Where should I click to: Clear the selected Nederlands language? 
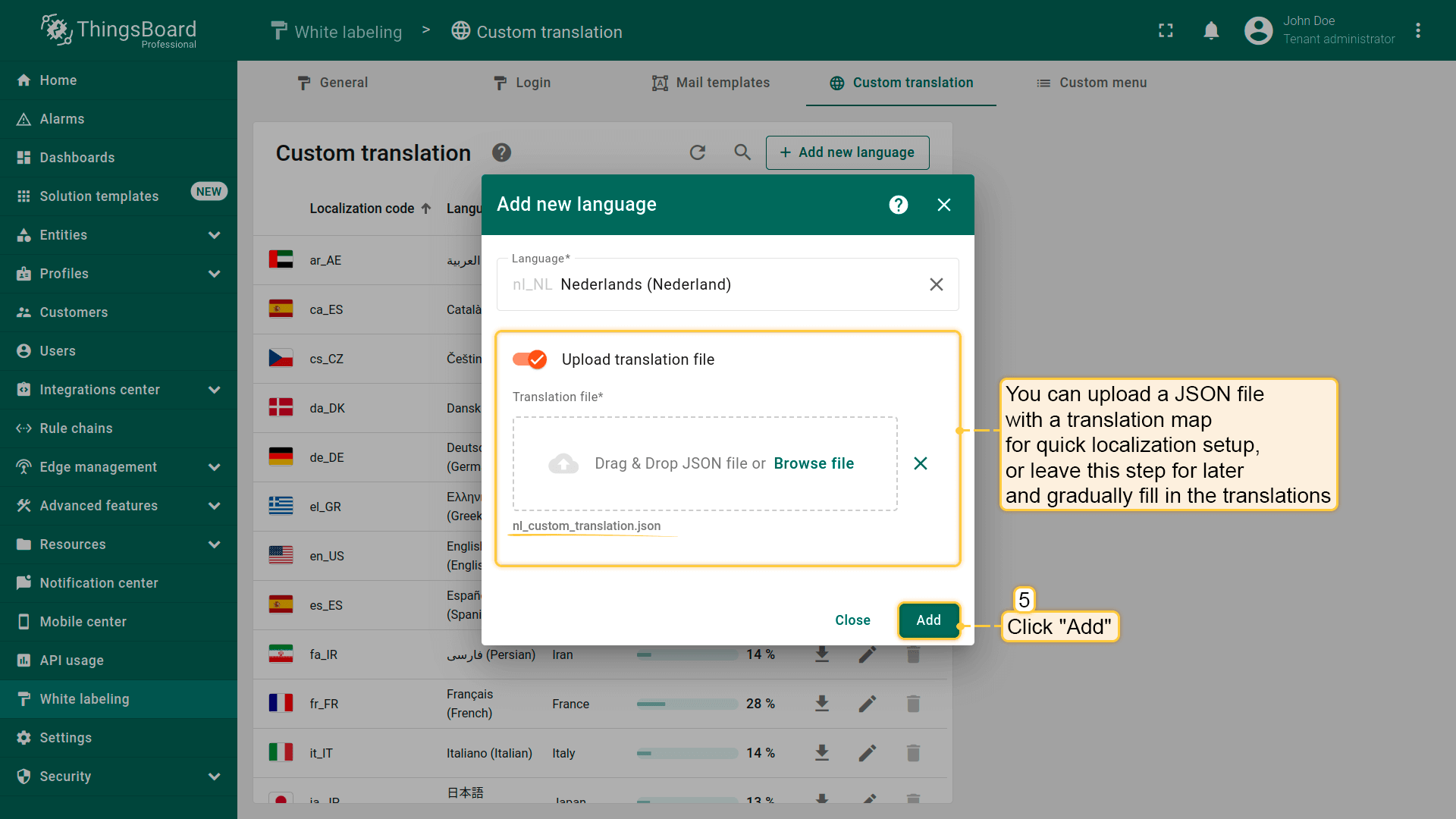coord(937,284)
